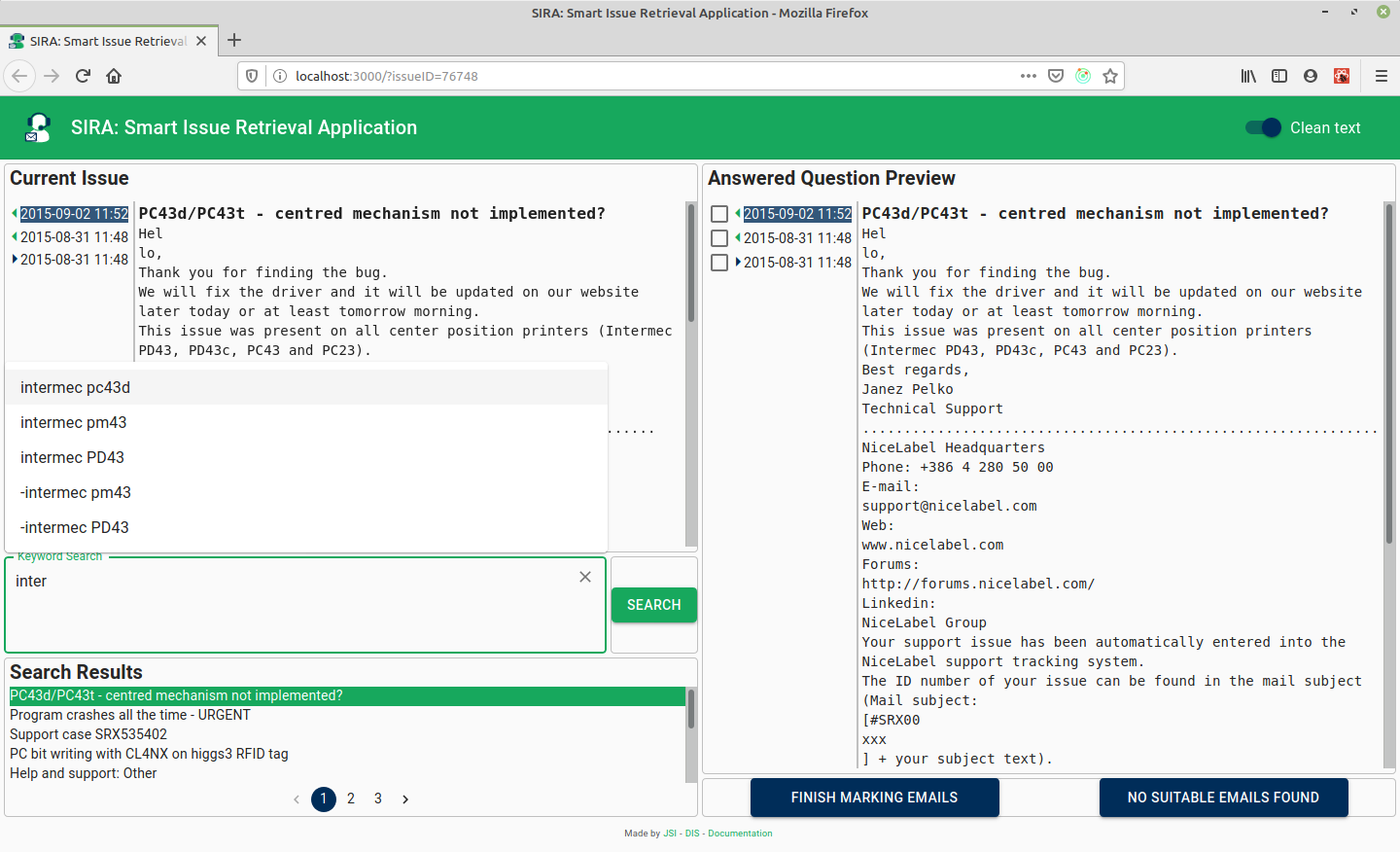Image resolution: width=1400 pixels, height=852 pixels.
Task: Click FINISH MARKING EMAILS button
Action: pos(874,798)
